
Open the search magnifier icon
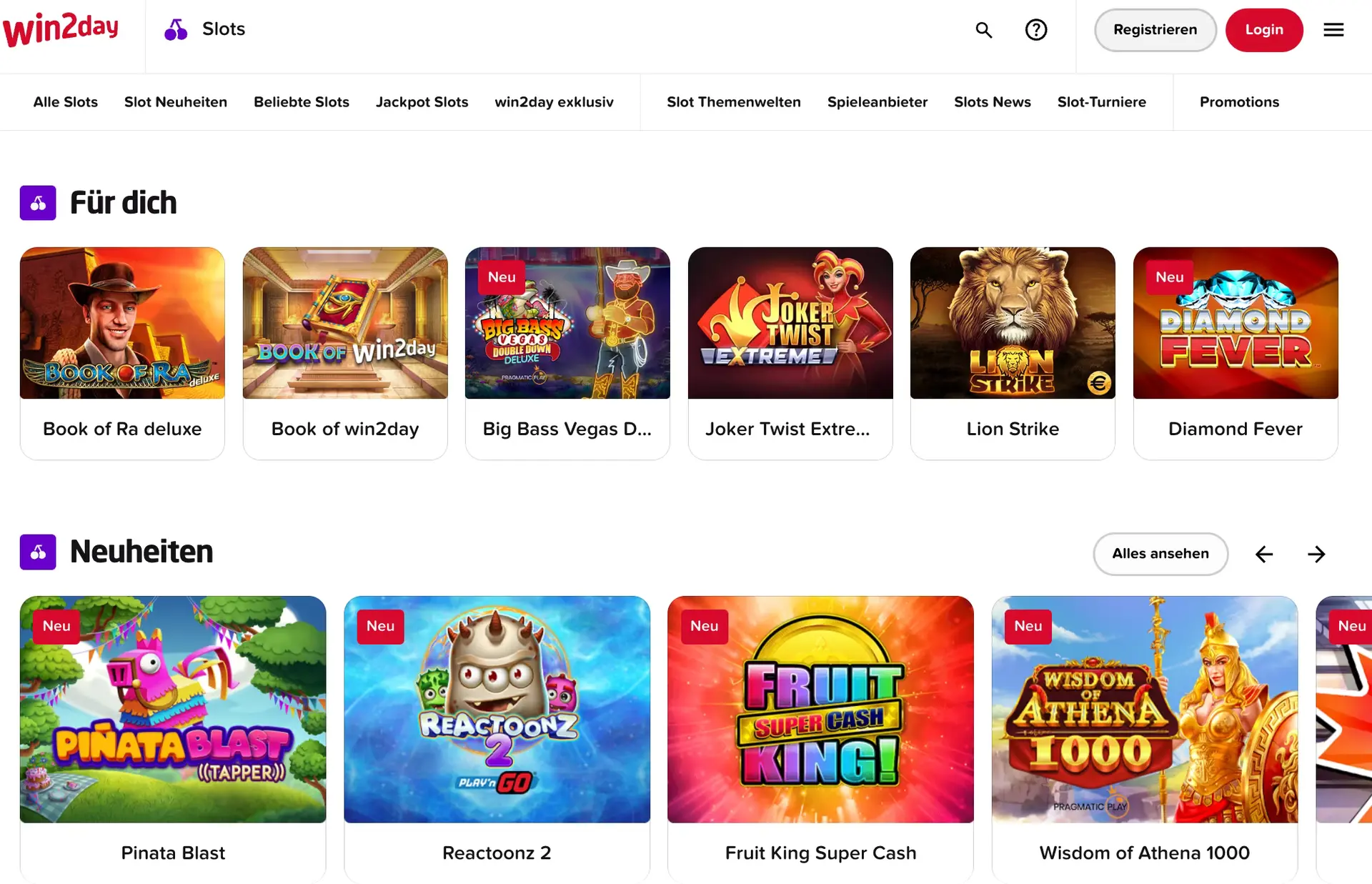pyautogui.click(x=984, y=30)
